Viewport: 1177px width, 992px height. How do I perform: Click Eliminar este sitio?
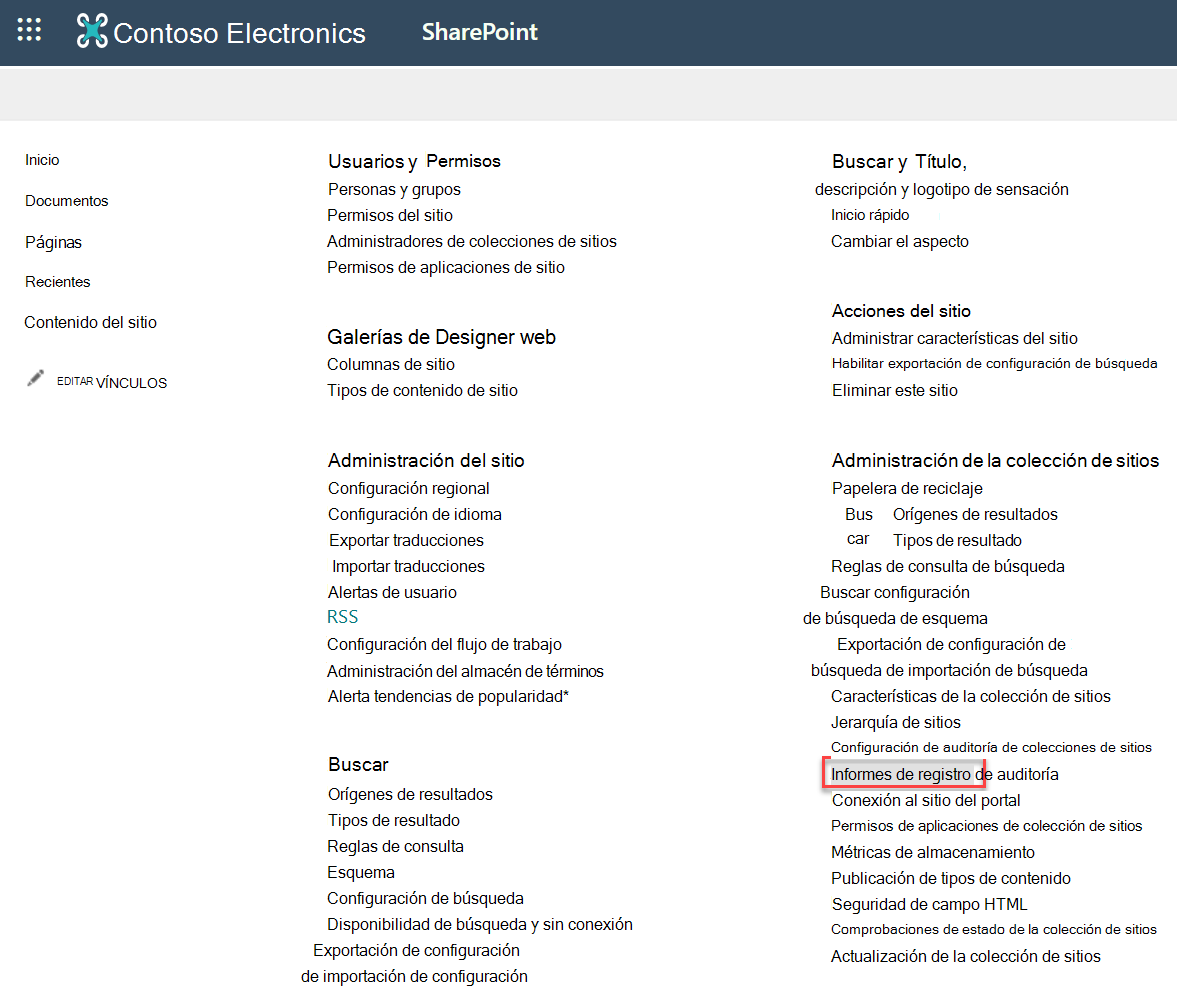pyautogui.click(x=895, y=391)
